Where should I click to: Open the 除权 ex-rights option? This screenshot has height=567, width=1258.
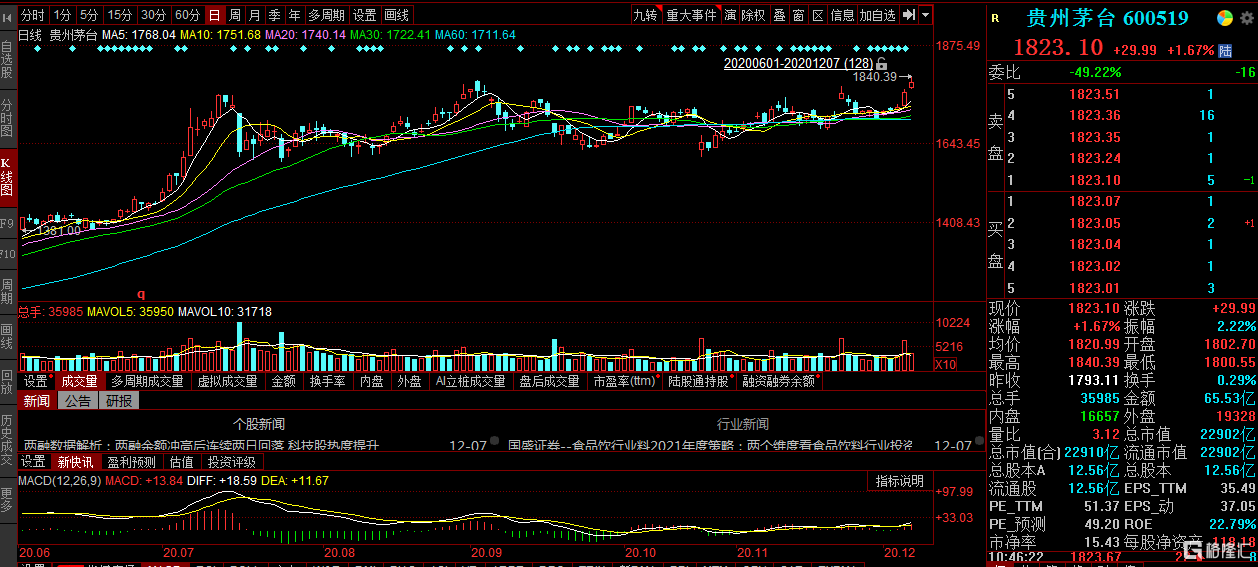(x=754, y=15)
